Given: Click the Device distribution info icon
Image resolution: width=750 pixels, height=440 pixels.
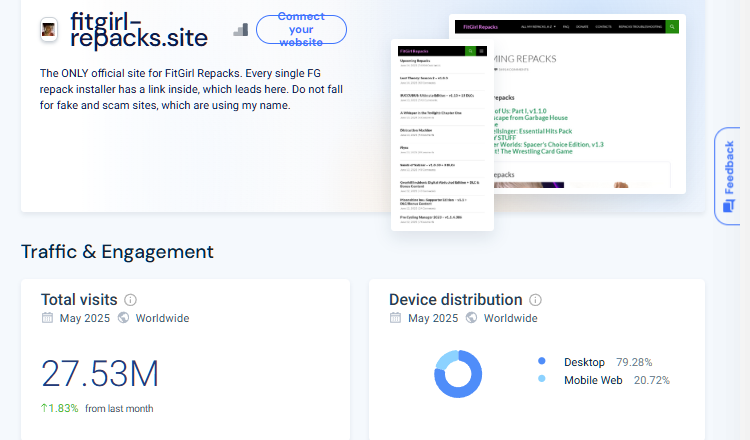Looking at the screenshot, I should pos(535,300).
